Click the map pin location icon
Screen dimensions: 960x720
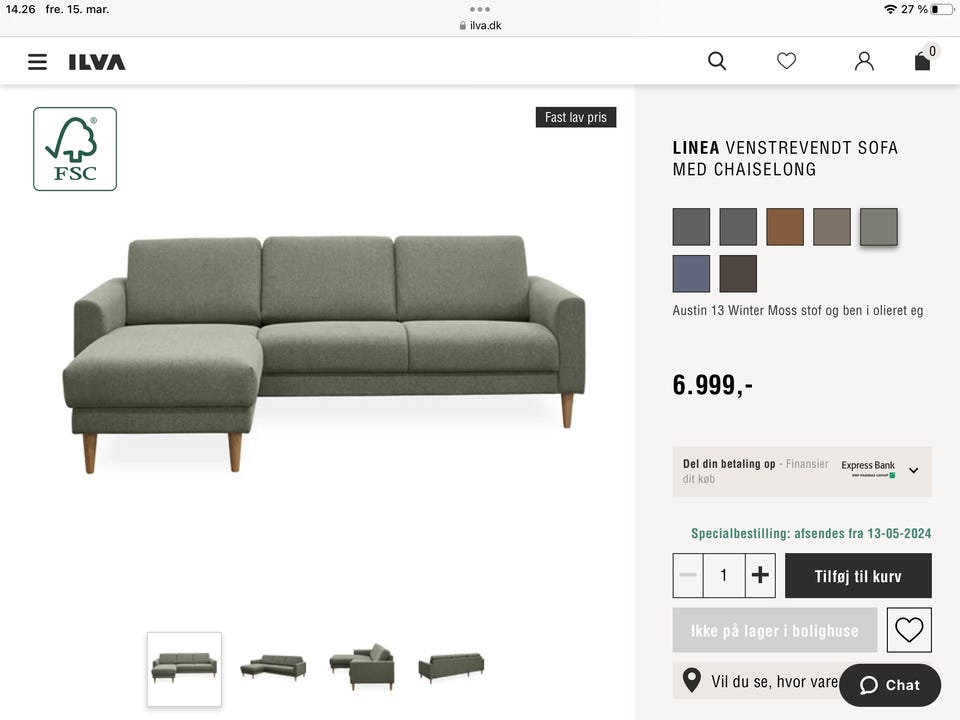pyautogui.click(x=692, y=680)
